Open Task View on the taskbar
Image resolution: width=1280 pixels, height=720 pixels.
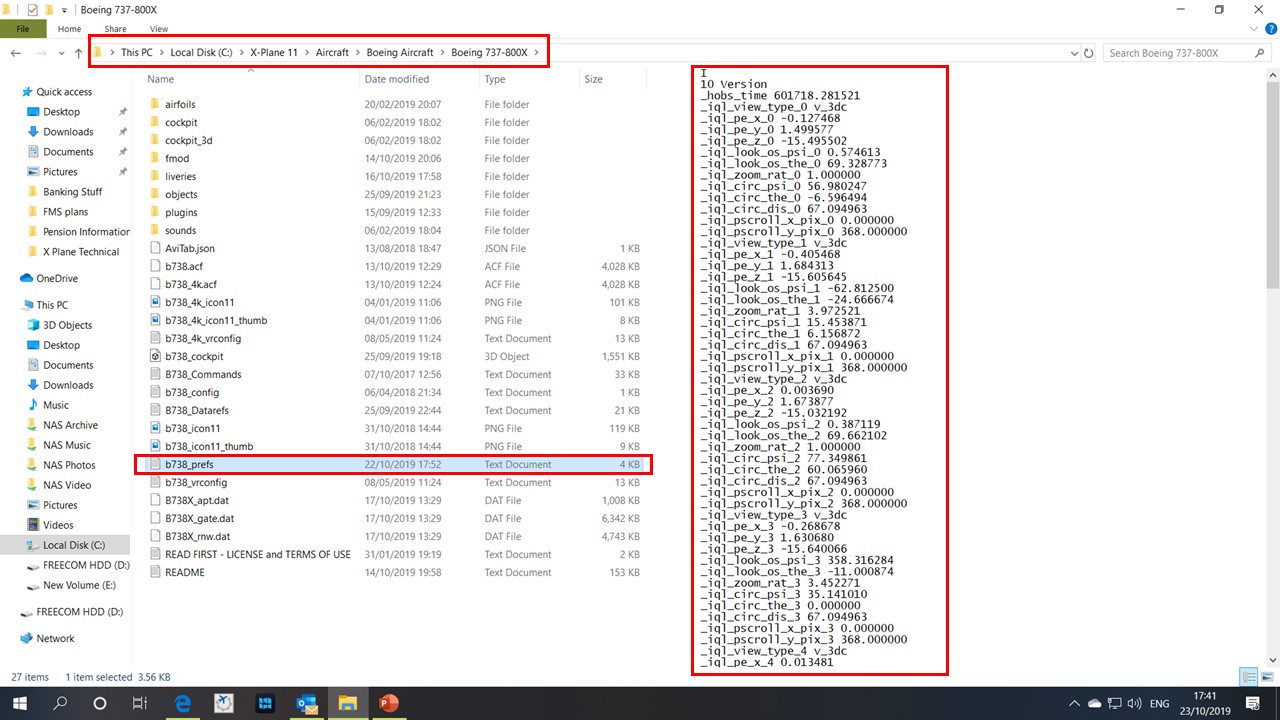[140, 703]
